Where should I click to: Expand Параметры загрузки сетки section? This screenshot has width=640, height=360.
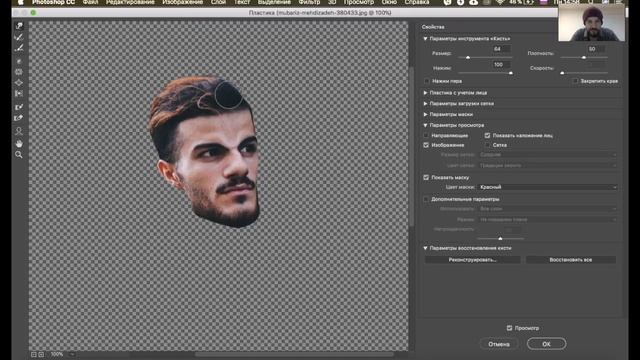pos(425,104)
